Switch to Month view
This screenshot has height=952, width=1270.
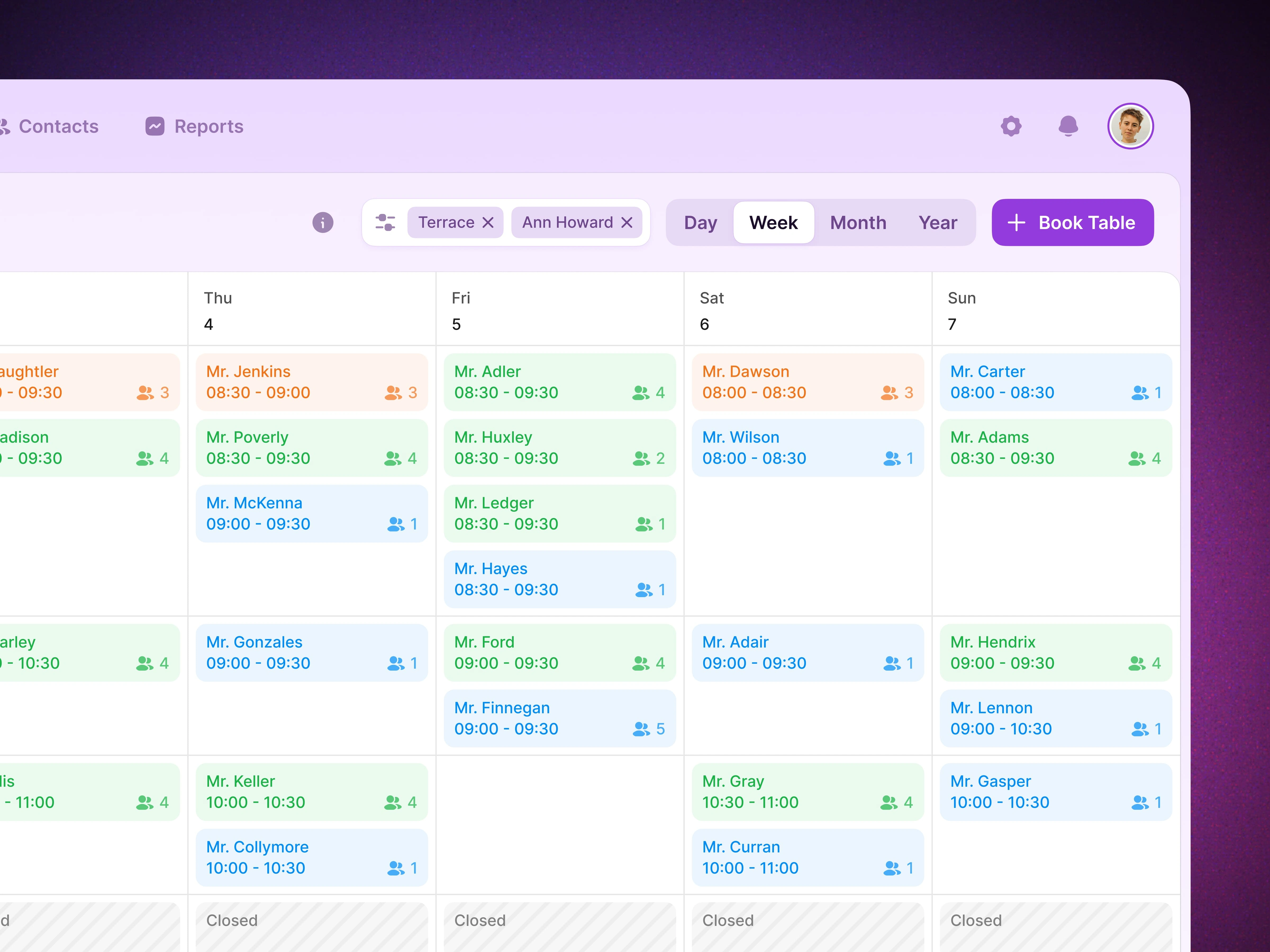click(858, 223)
